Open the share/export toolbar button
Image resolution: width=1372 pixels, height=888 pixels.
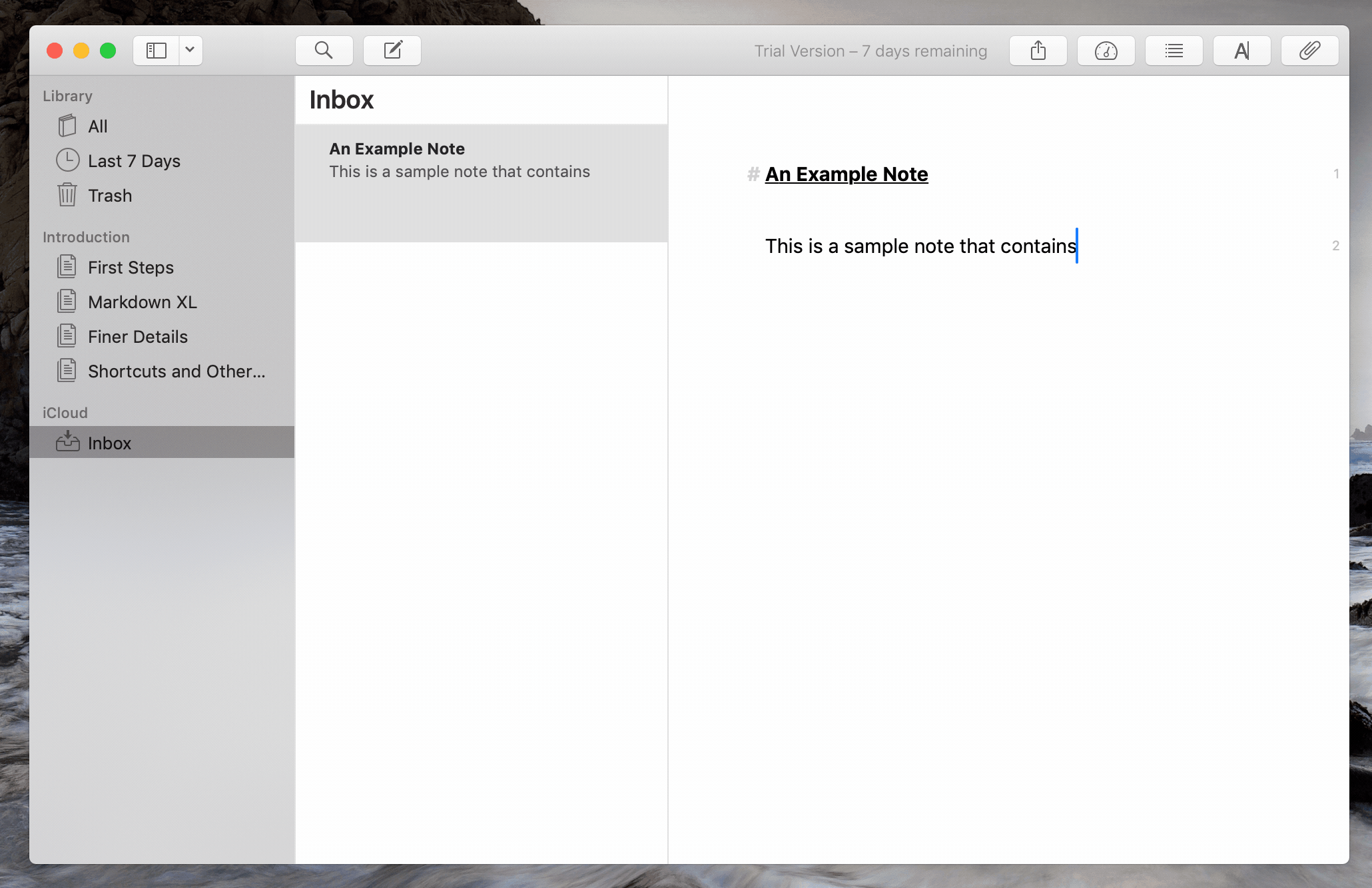(x=1038, y=51)
